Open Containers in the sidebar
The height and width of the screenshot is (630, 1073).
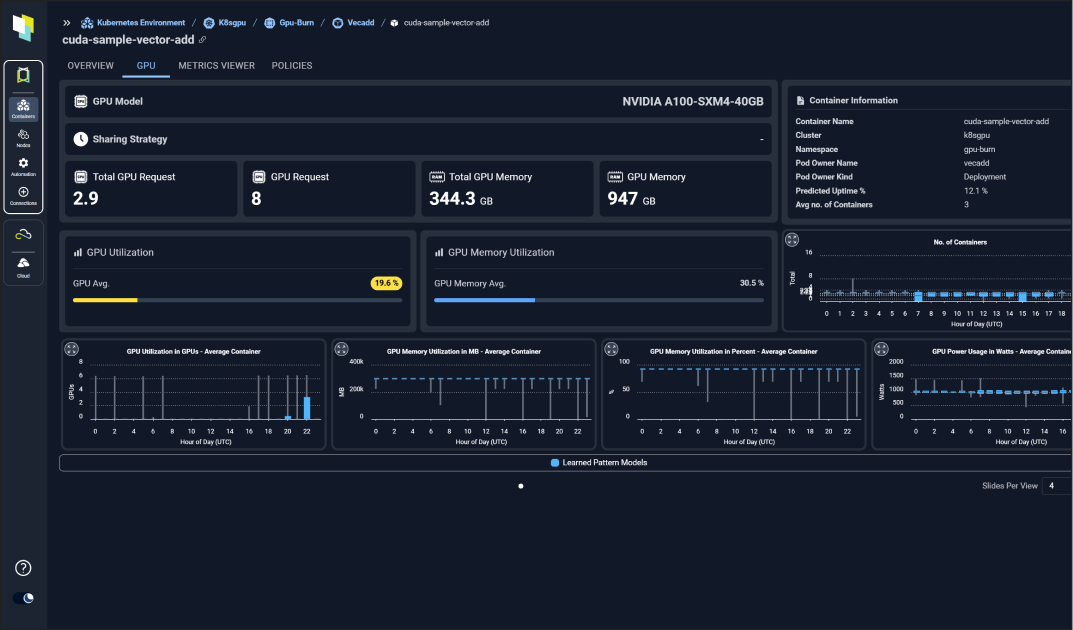point(23,108)
